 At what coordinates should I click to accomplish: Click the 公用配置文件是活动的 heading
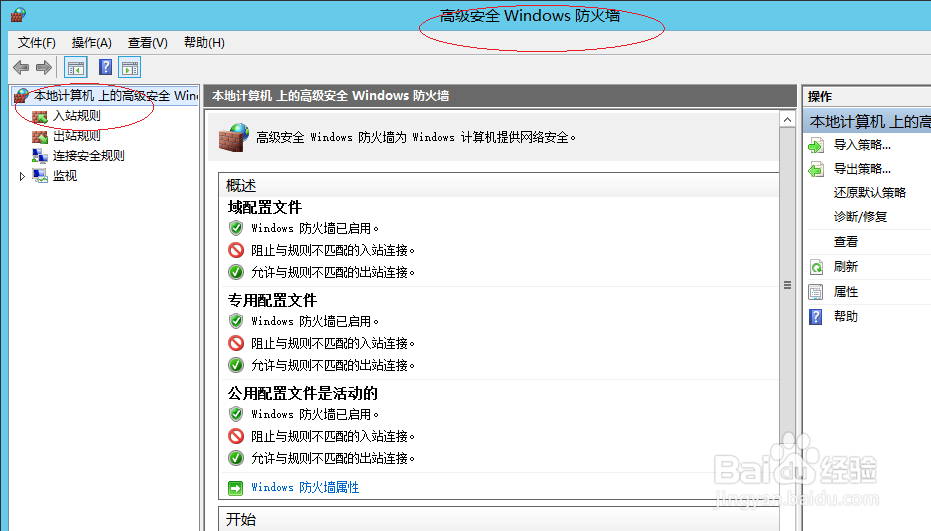303,393
